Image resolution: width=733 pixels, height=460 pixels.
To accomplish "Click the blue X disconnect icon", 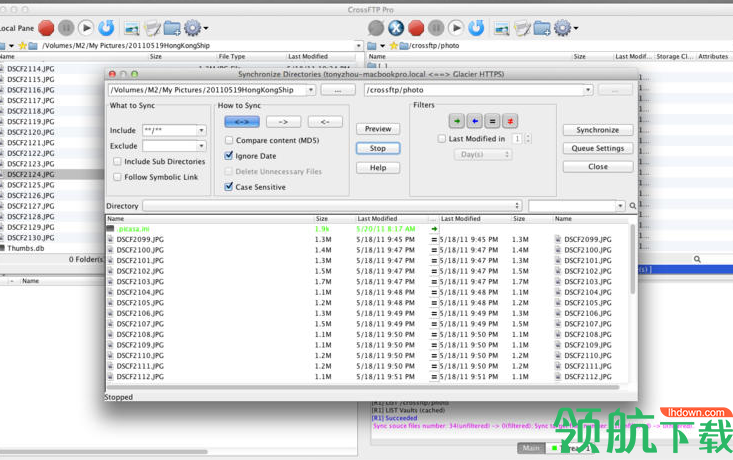I will coord(396,28).
